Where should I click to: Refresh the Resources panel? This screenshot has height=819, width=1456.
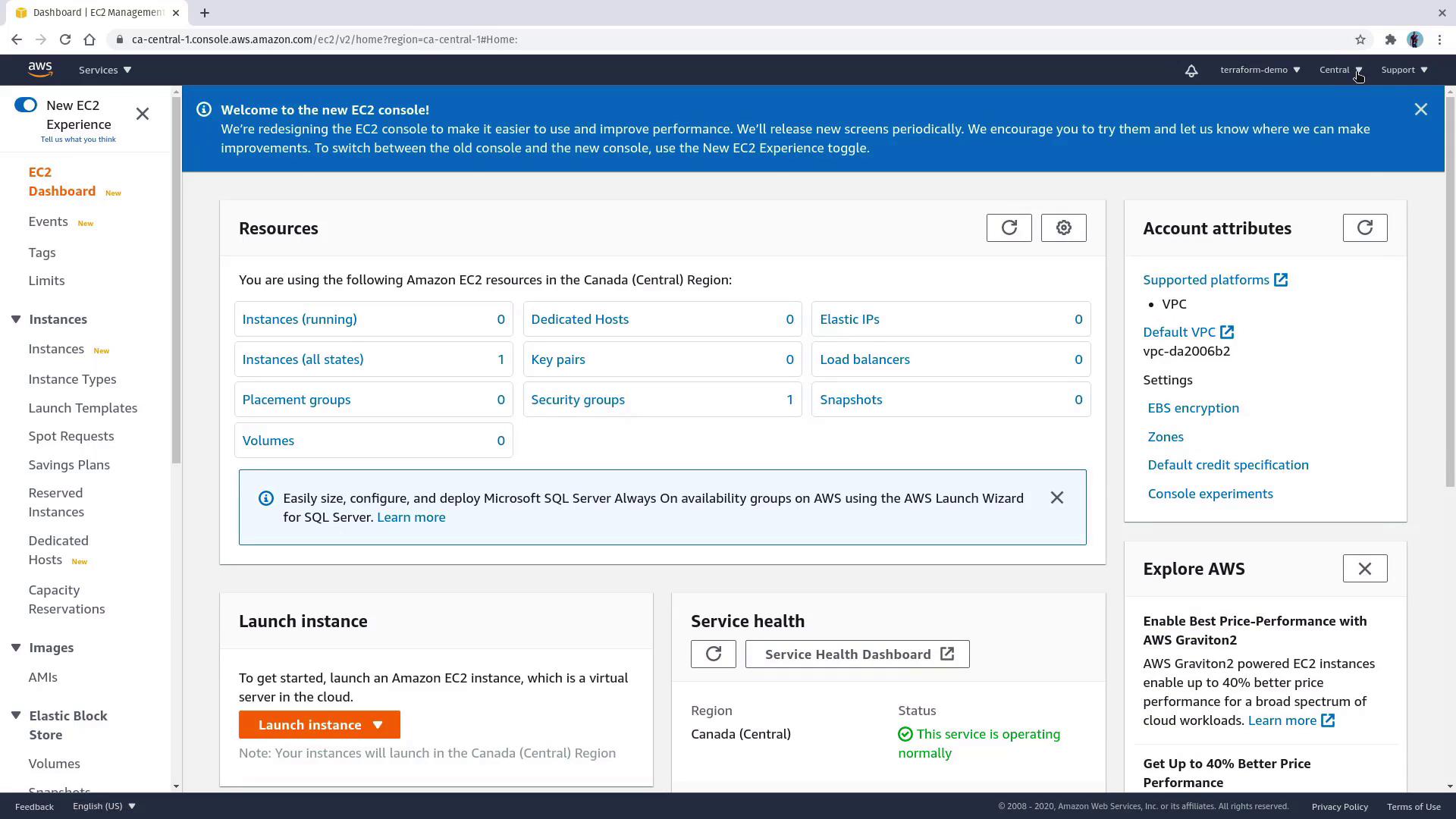click(x=1009, y=227)
